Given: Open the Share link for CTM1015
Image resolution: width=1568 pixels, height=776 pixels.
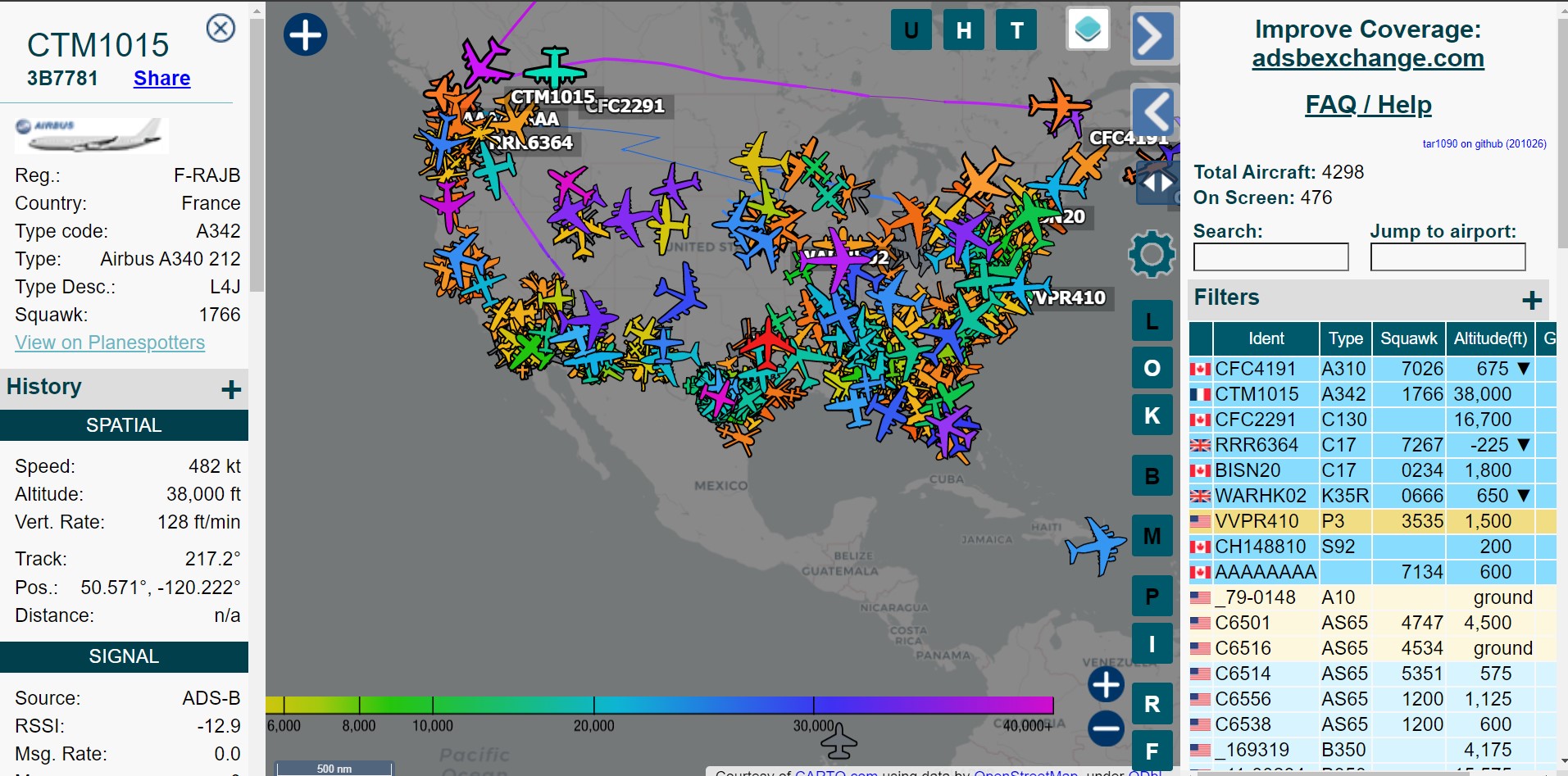Looking at the screenshot, I should (161, 78).
